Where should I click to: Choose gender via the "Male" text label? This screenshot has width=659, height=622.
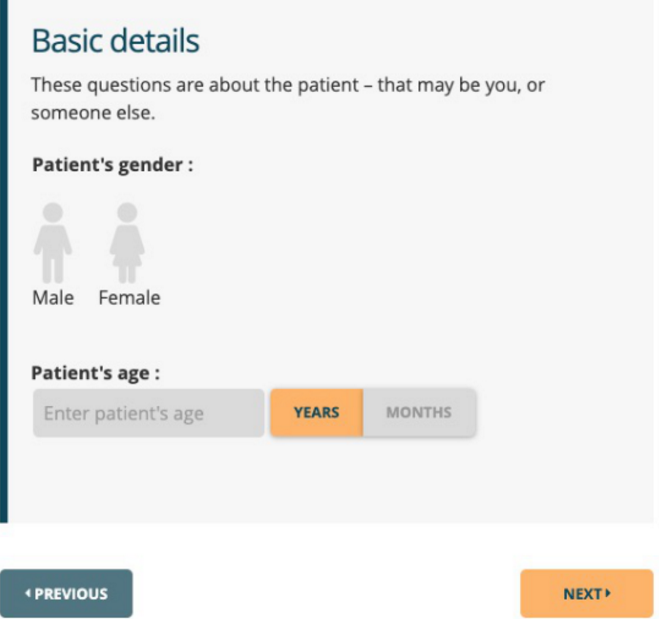coord(53,298)
